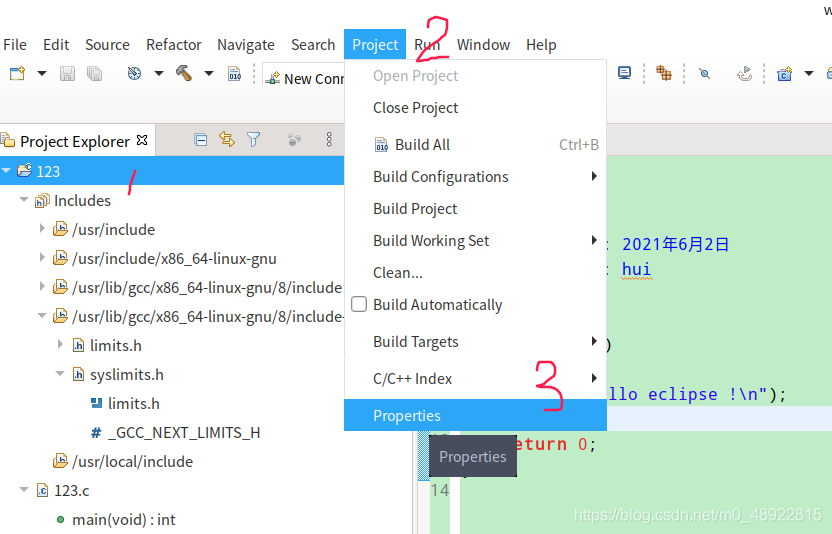Click the New wizard toolbar icon
Image resolution: width=832 pixels, height=534 pixels.
tap(17, 73)
